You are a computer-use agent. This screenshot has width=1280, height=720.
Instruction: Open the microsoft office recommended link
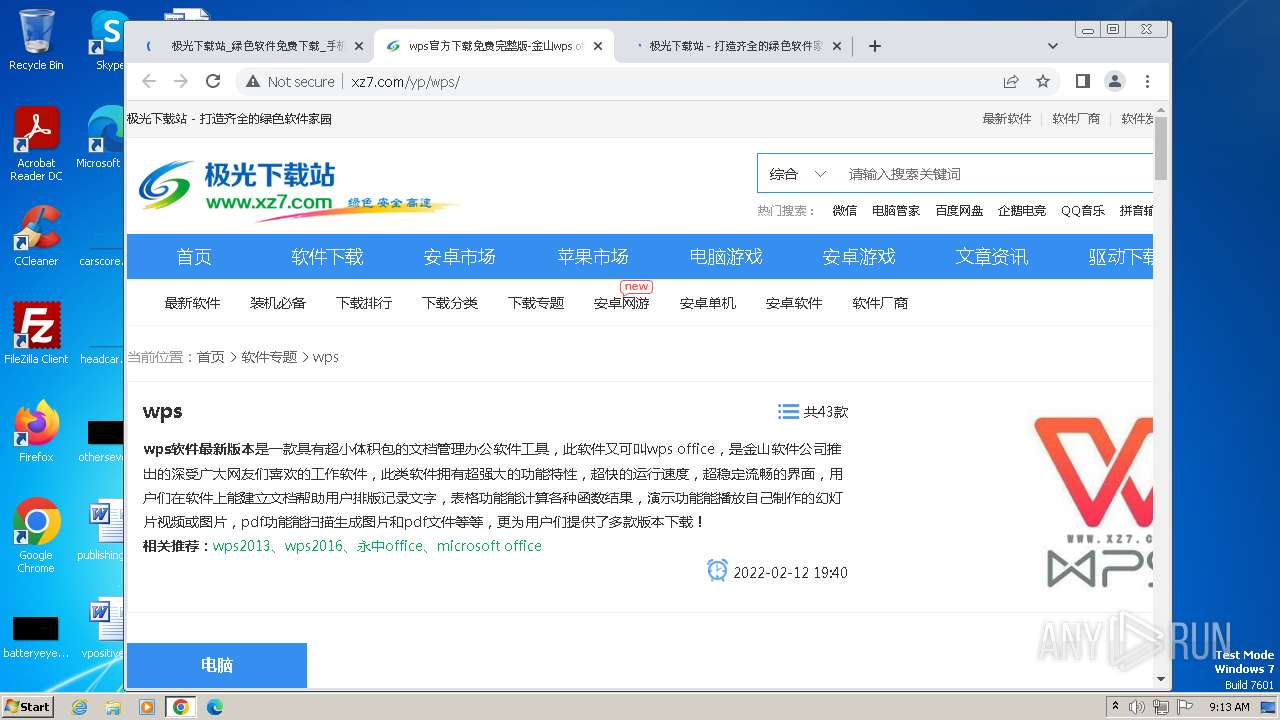point(489,546)
